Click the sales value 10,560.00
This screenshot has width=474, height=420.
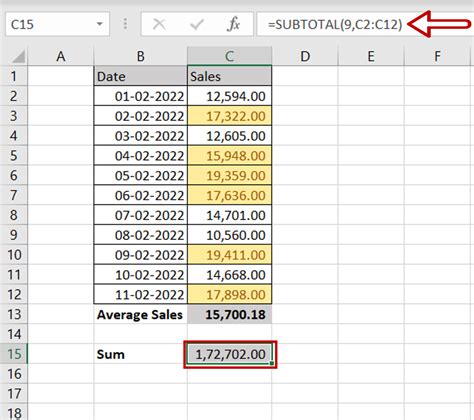[x=230, y=235]
